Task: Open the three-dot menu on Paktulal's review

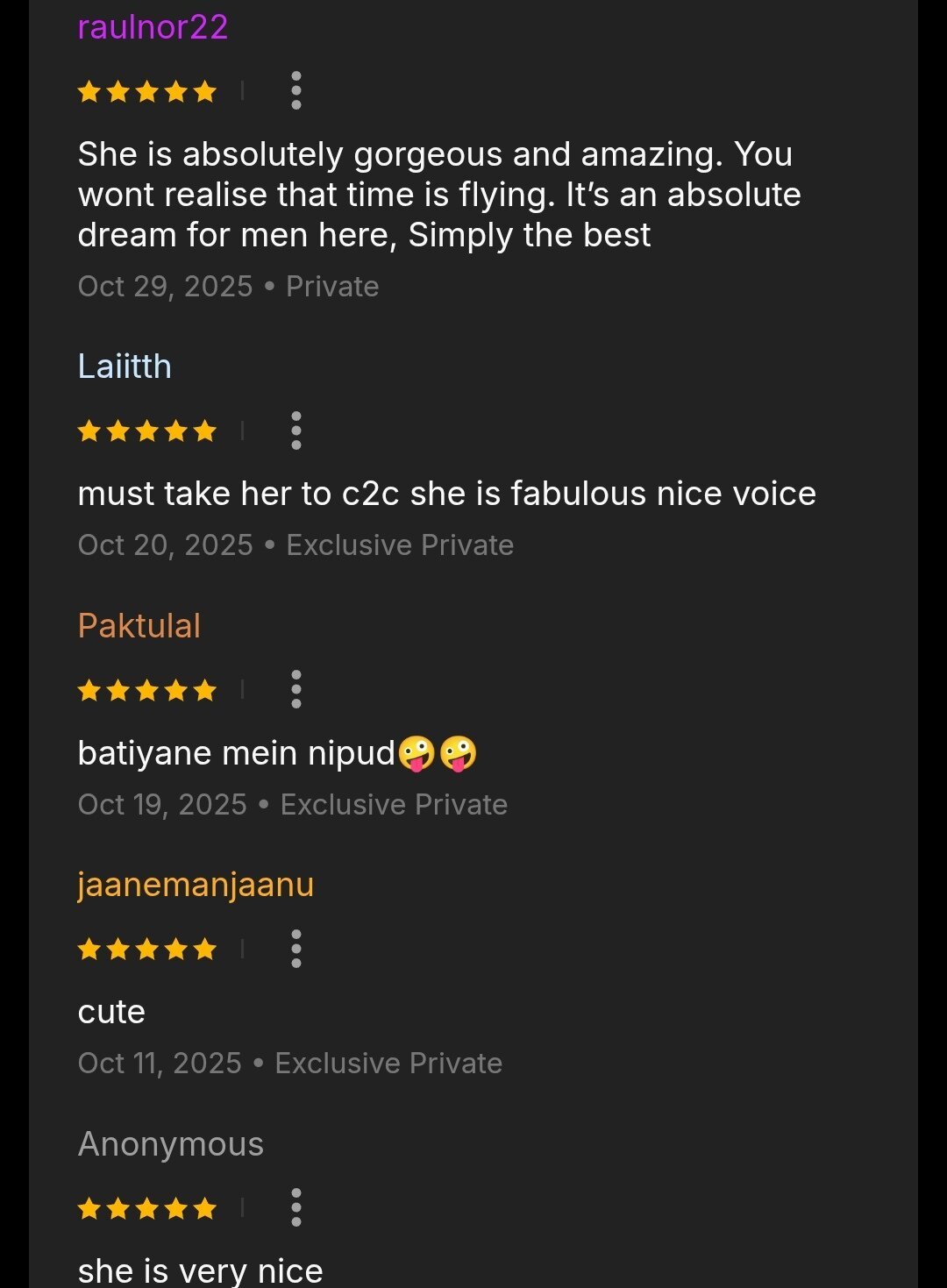Action: click(x=296, y=689)
